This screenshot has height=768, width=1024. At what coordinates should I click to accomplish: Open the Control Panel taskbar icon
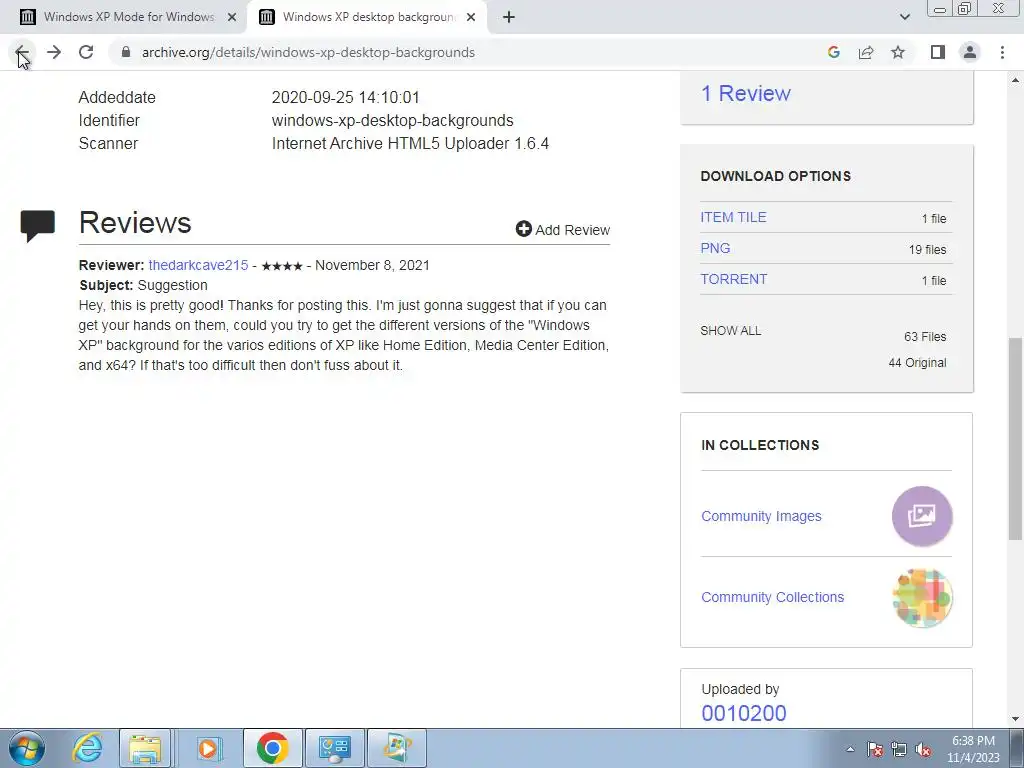point(335,748)
